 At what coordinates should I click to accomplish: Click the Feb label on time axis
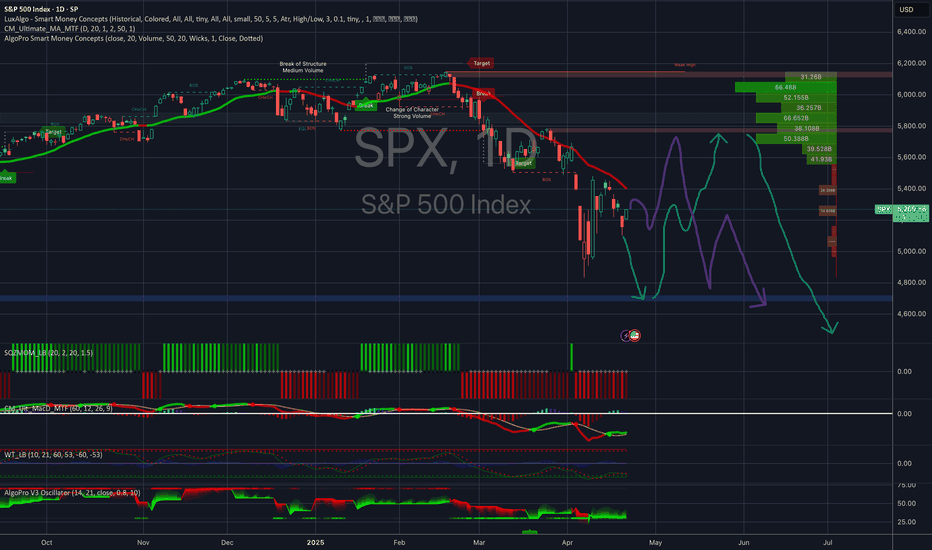click(399, 542)
